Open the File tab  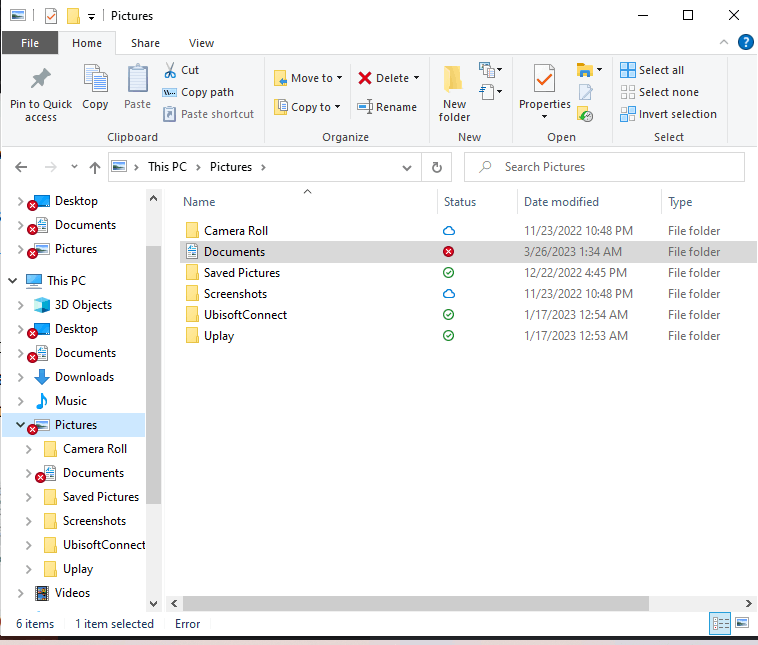tap(30, 43)
